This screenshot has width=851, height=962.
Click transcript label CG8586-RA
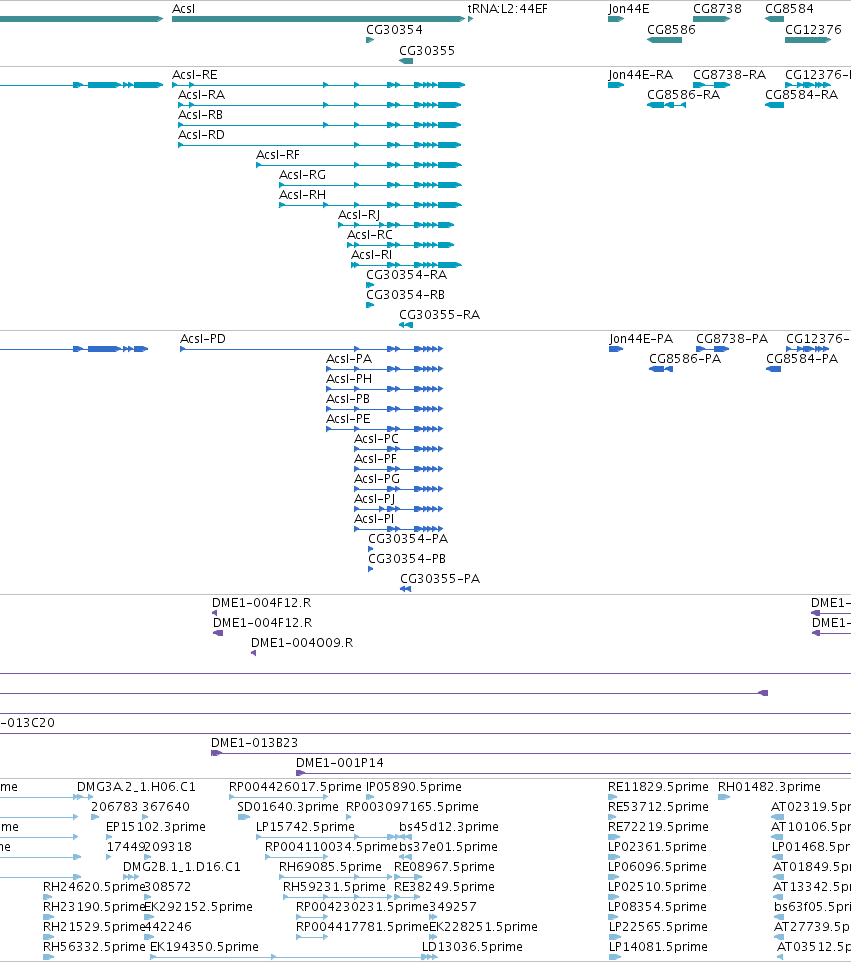click(x=683, y=94)
